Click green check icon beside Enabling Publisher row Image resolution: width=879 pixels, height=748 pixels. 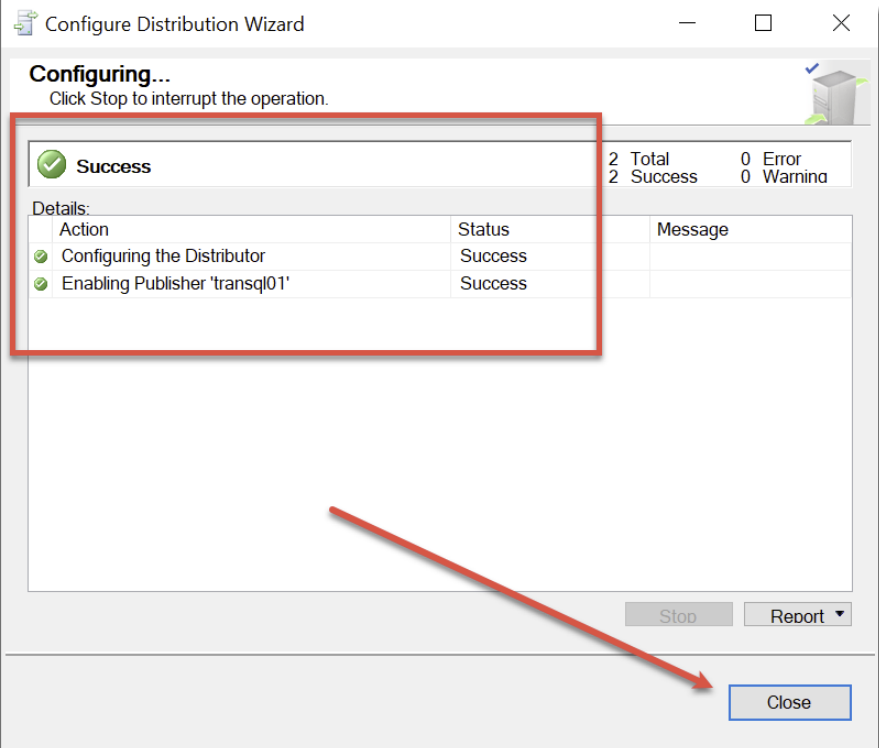tap(41, 284)
